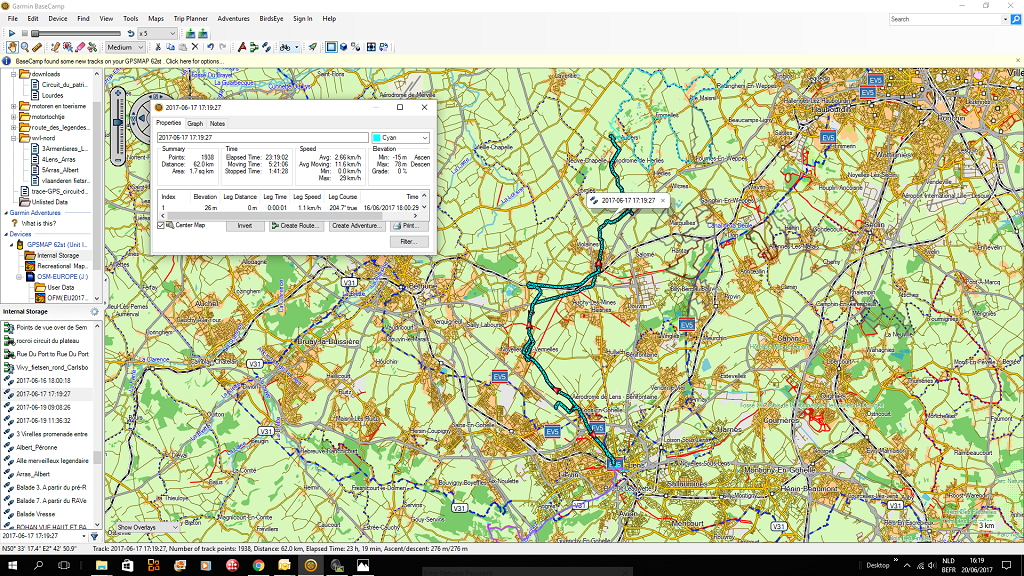Click the Search field
The image size is (1024, 576).
(x=946, y=20)
